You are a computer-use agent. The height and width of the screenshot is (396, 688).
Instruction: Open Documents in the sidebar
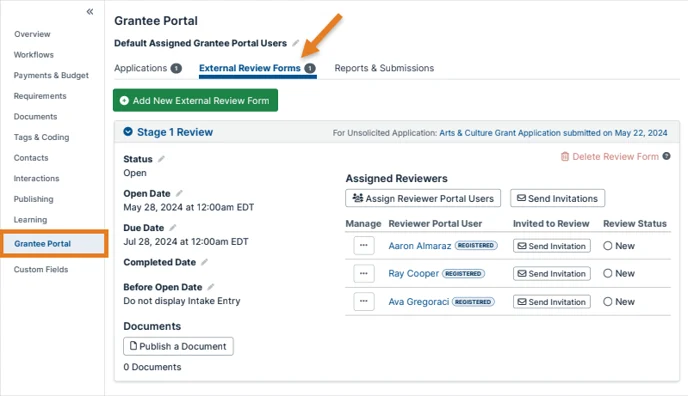(x=35, y=117)
